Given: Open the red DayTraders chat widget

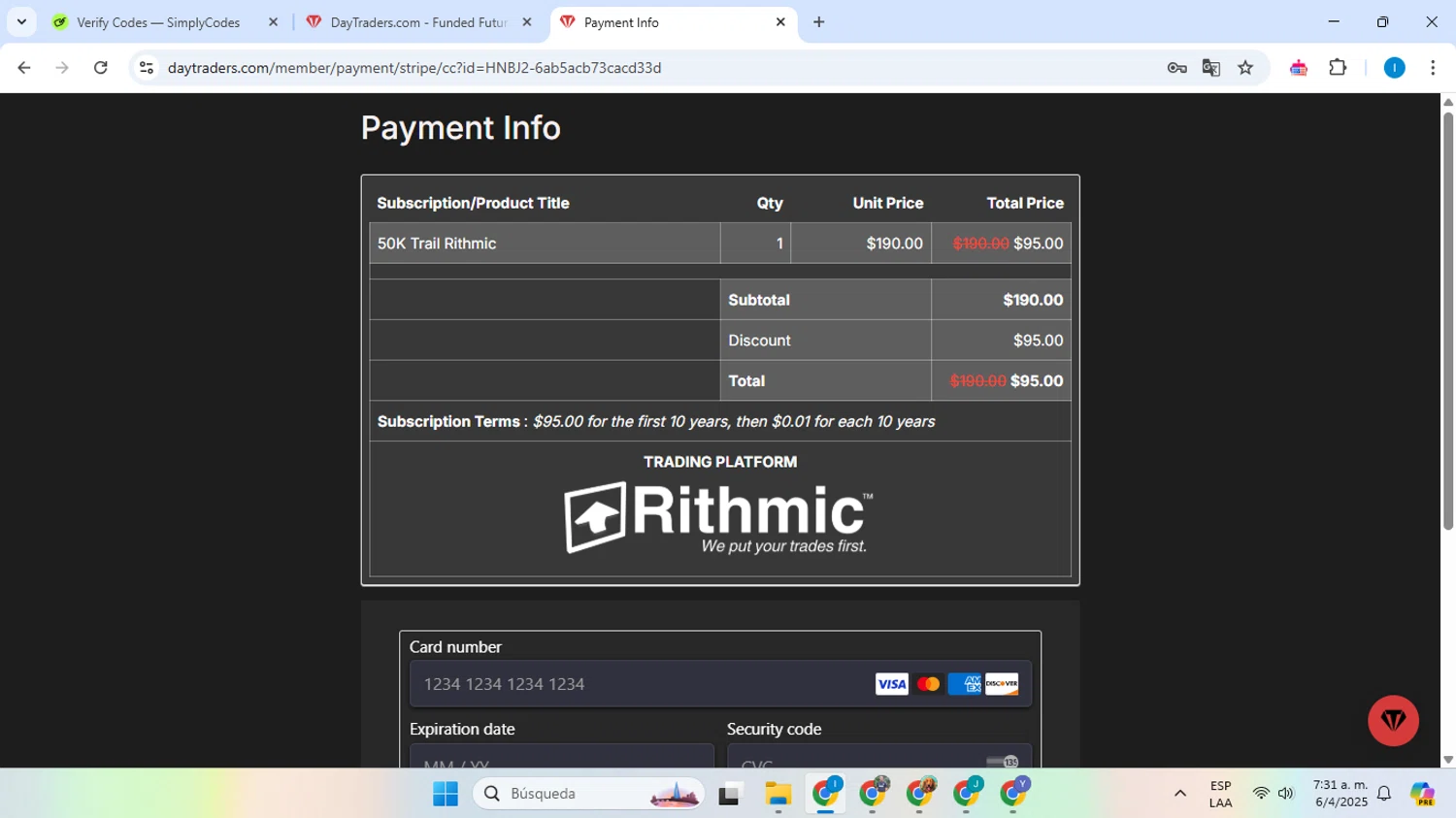Looking at the screenshot, I should pos(1394,721).
